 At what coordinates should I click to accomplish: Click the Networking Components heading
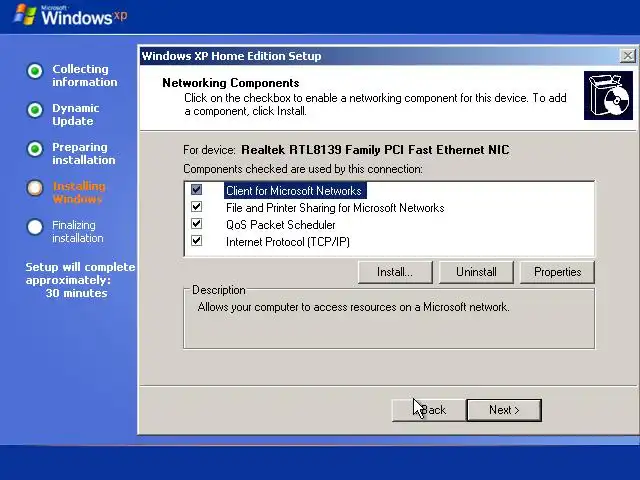click(x=231, y=83)
